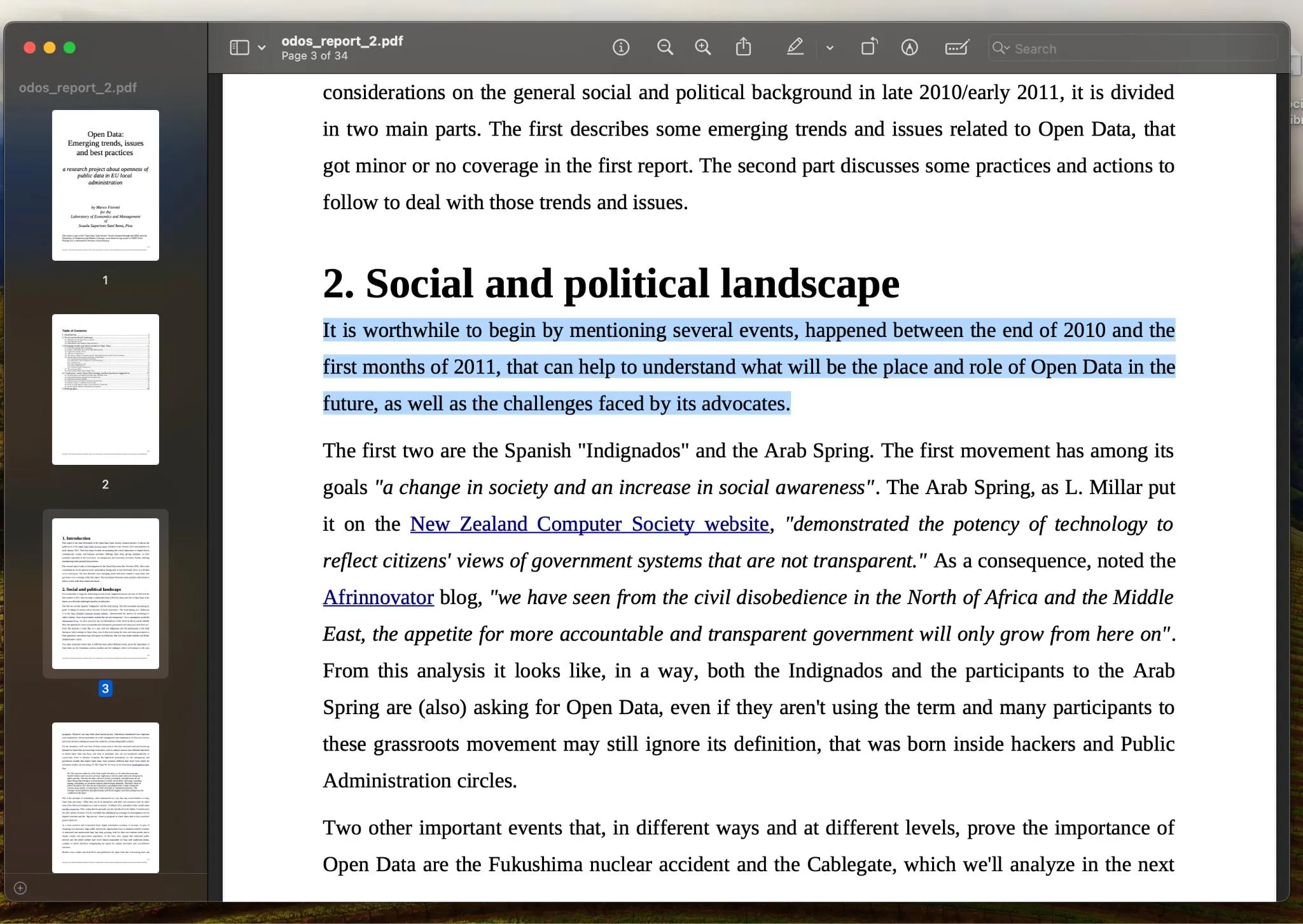This screenshot has width=1303, height=924.
Task: Click the document Inspector info icon
Action: 620,48
